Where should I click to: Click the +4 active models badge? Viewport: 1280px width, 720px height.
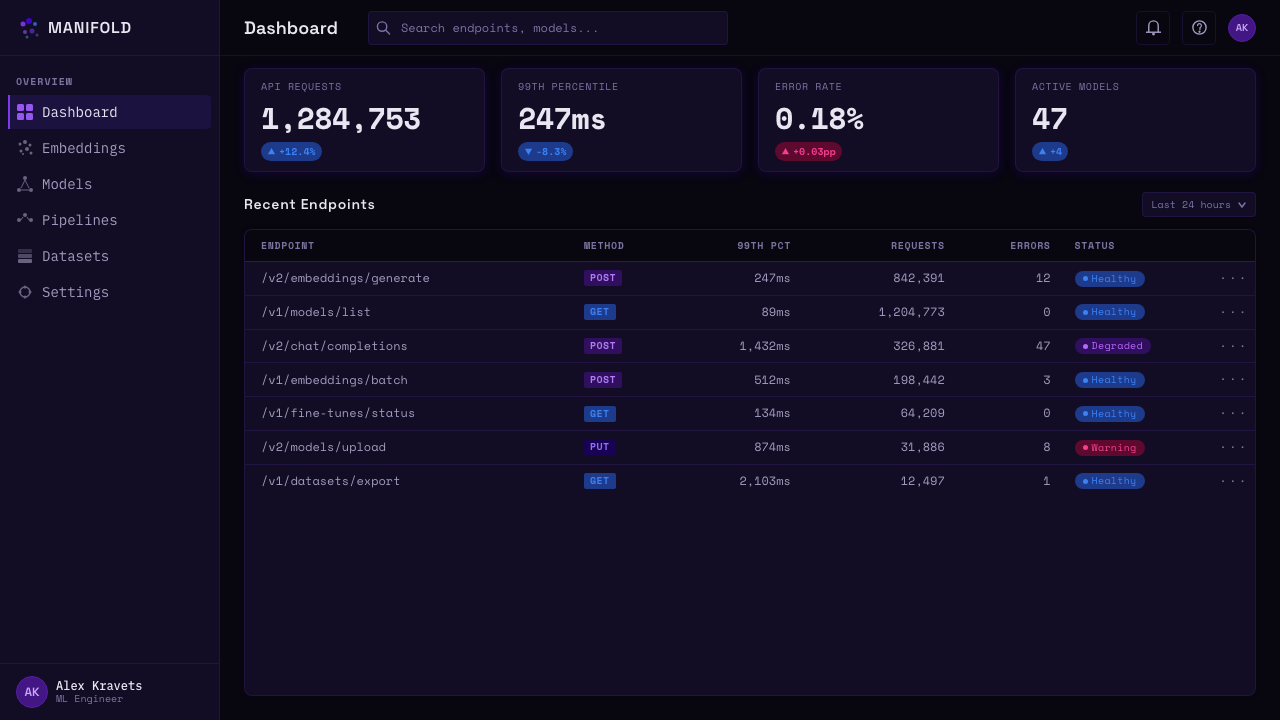pyautogui.click(x=1050, y=152)
